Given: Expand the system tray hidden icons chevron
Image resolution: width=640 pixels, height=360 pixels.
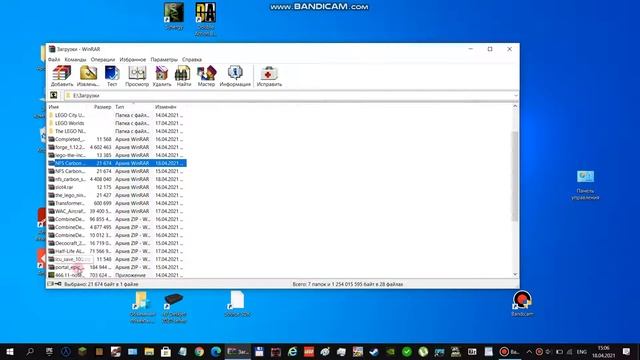Looking at the screenshot, I should pos(529,351).
